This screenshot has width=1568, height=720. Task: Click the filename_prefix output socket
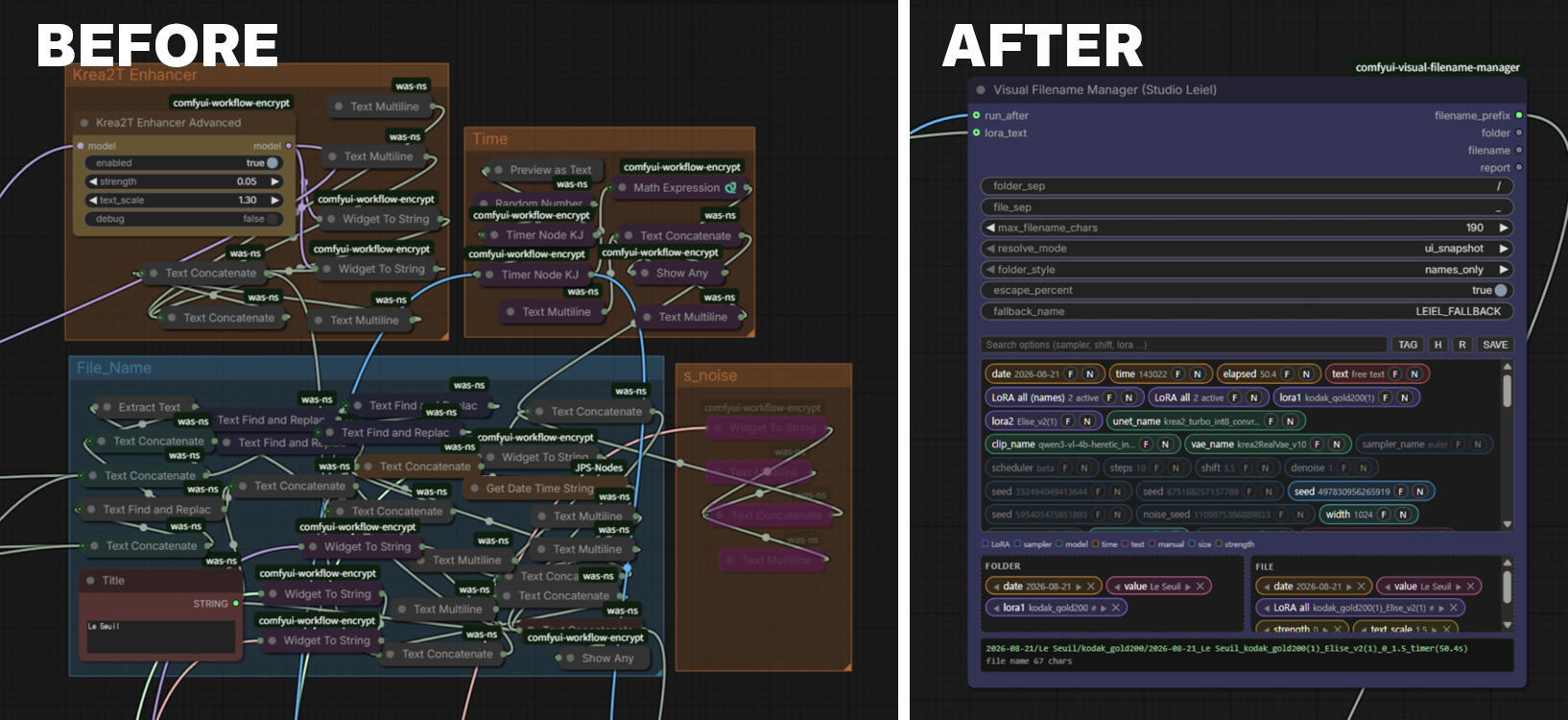pos(1519,116)
